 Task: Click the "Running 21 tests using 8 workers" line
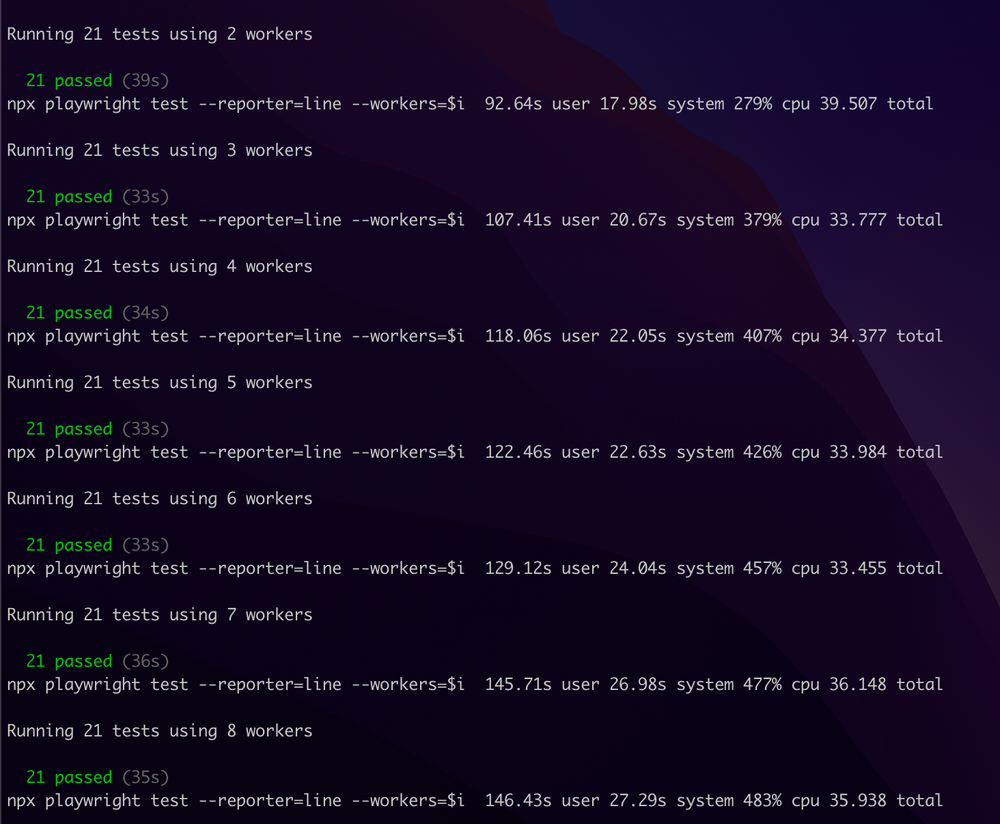[x=159, y=730]
